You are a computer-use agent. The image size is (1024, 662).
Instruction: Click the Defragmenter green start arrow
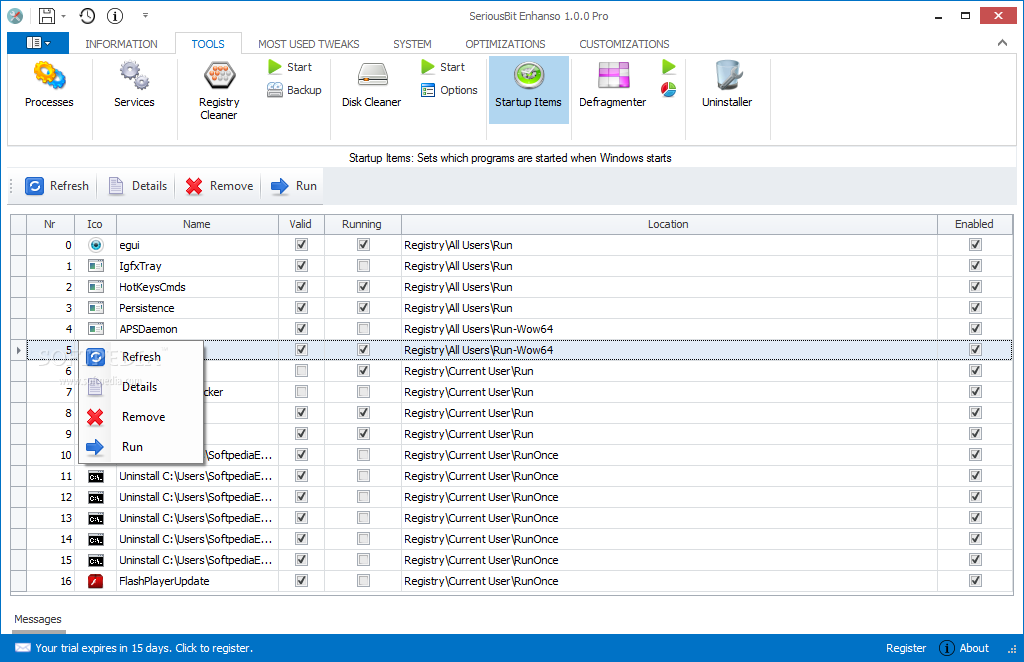668,67
